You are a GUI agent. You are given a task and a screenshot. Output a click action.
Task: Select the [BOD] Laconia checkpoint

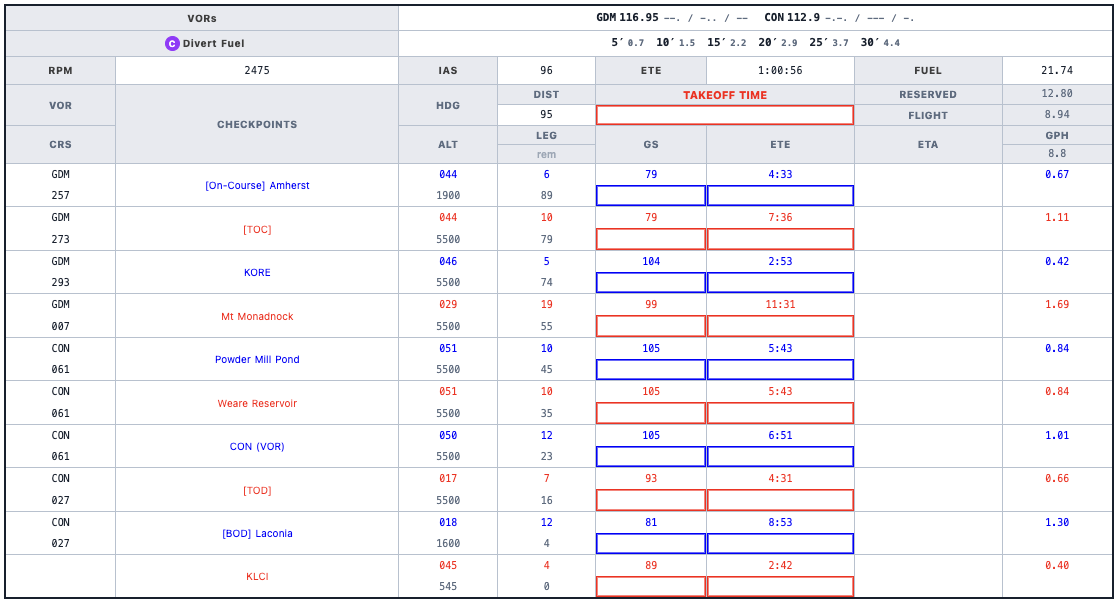click(257, 534)
